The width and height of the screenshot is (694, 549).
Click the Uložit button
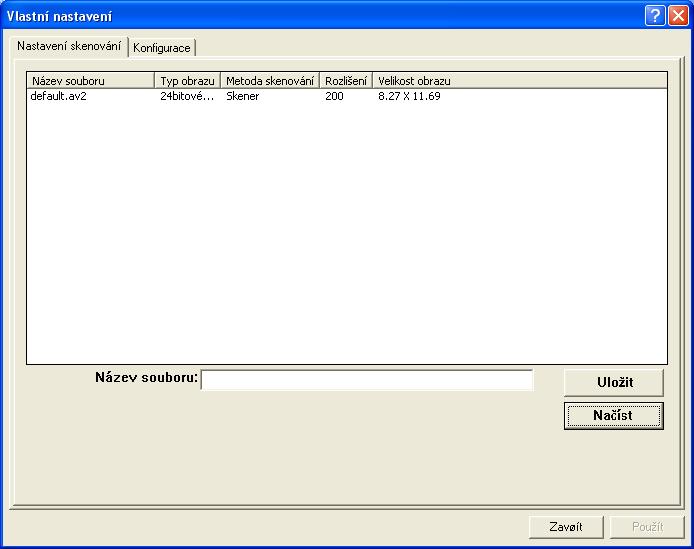pos(614,383)
